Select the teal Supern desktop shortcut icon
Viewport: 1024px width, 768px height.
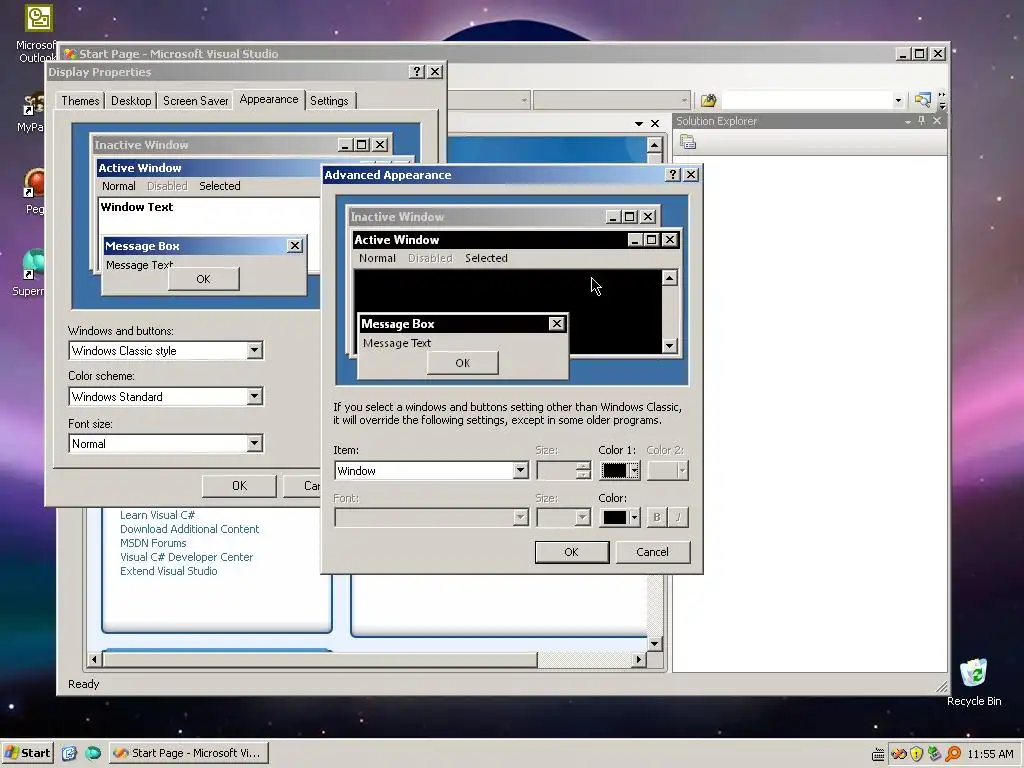(33, 264)
